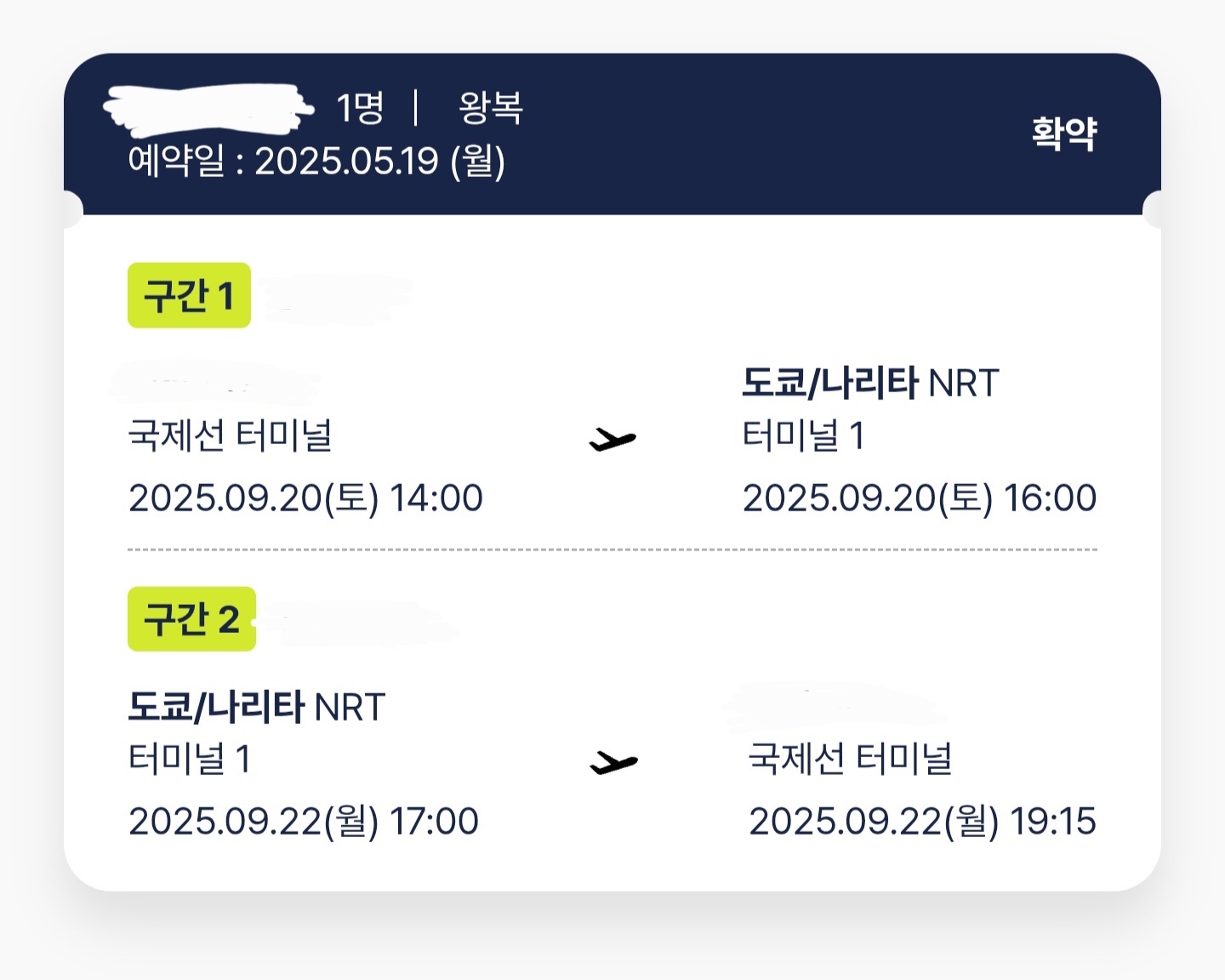Select arrival time 2025.09.20(토) 16:00
The width and height of the screenshot is (1225, 980).
[920, 498]
